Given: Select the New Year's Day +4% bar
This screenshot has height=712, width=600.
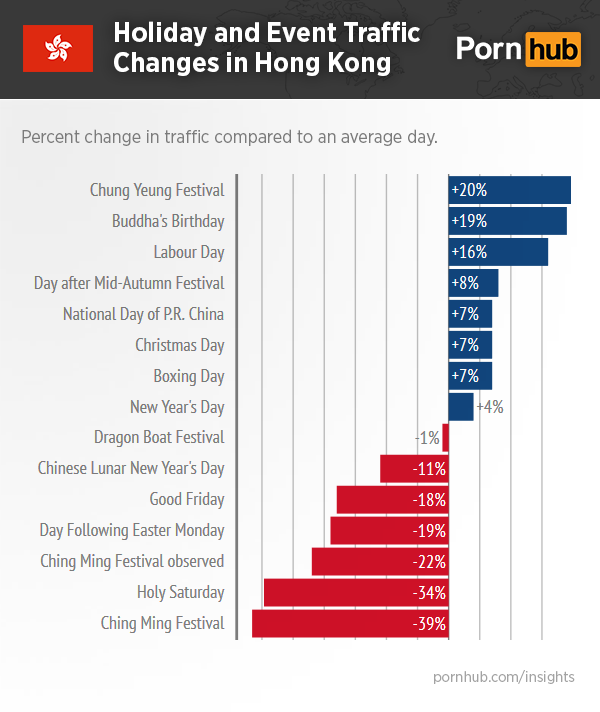Looking at the screenshot, I should (461, 407).
